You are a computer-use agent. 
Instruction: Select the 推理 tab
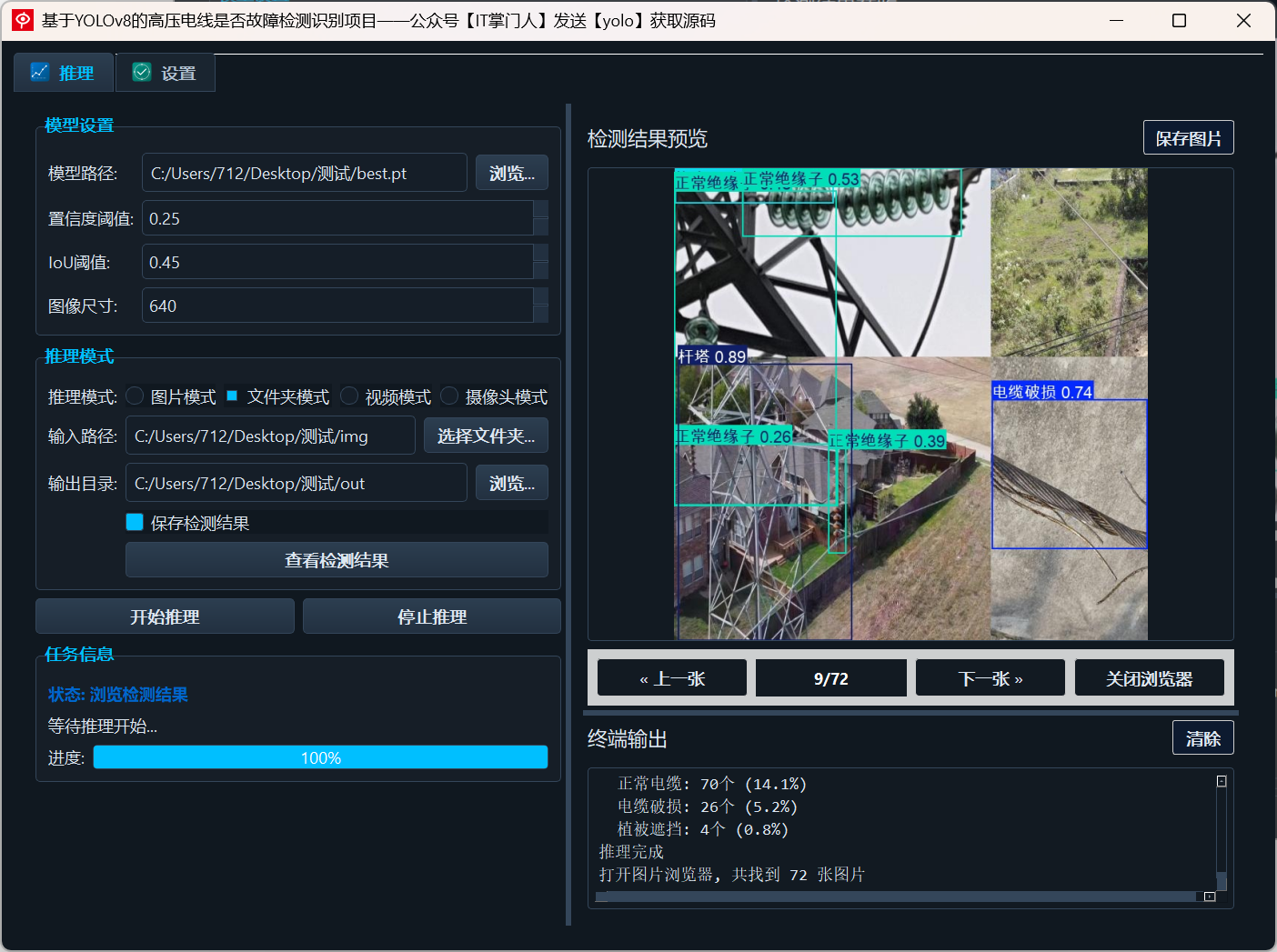63,72
